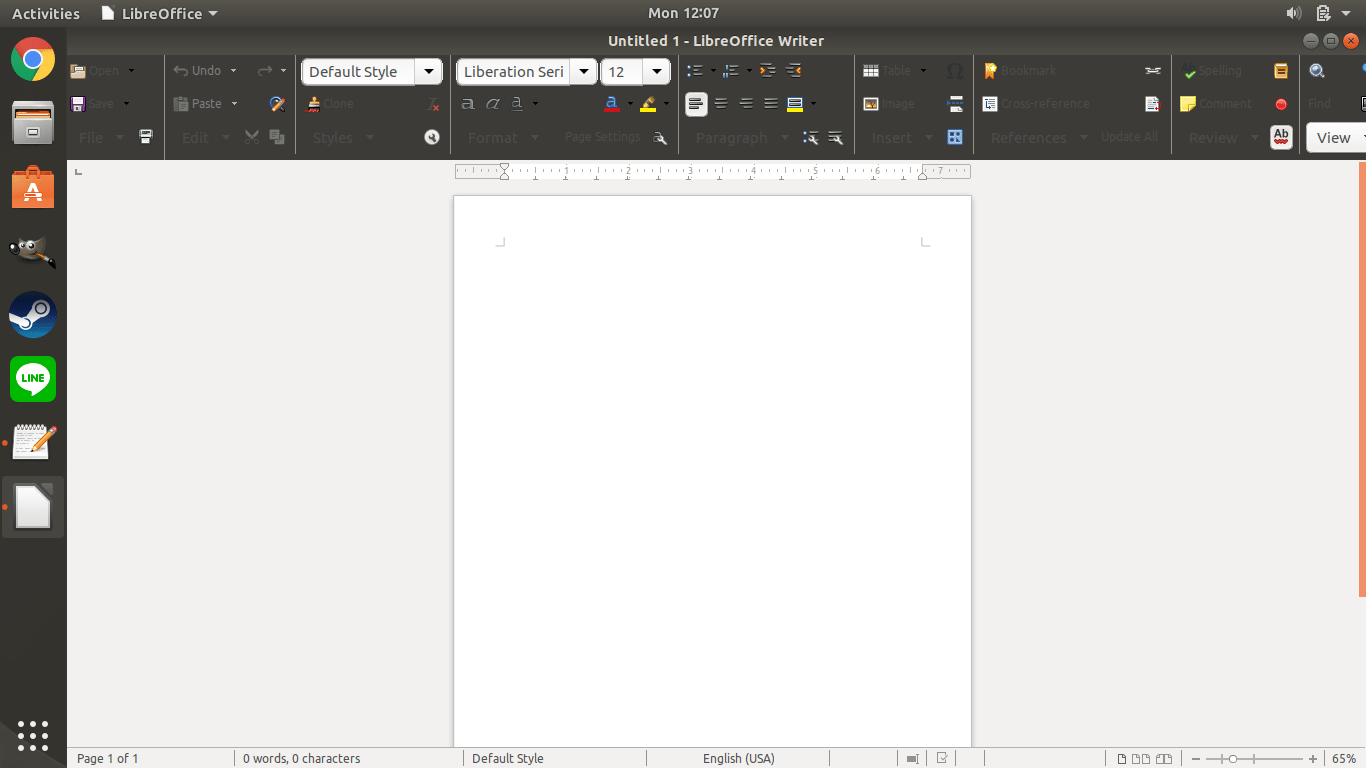Screen dimensions: 1366x768
Task: Open the Styles group menu
Action: (x=343, y=138)
